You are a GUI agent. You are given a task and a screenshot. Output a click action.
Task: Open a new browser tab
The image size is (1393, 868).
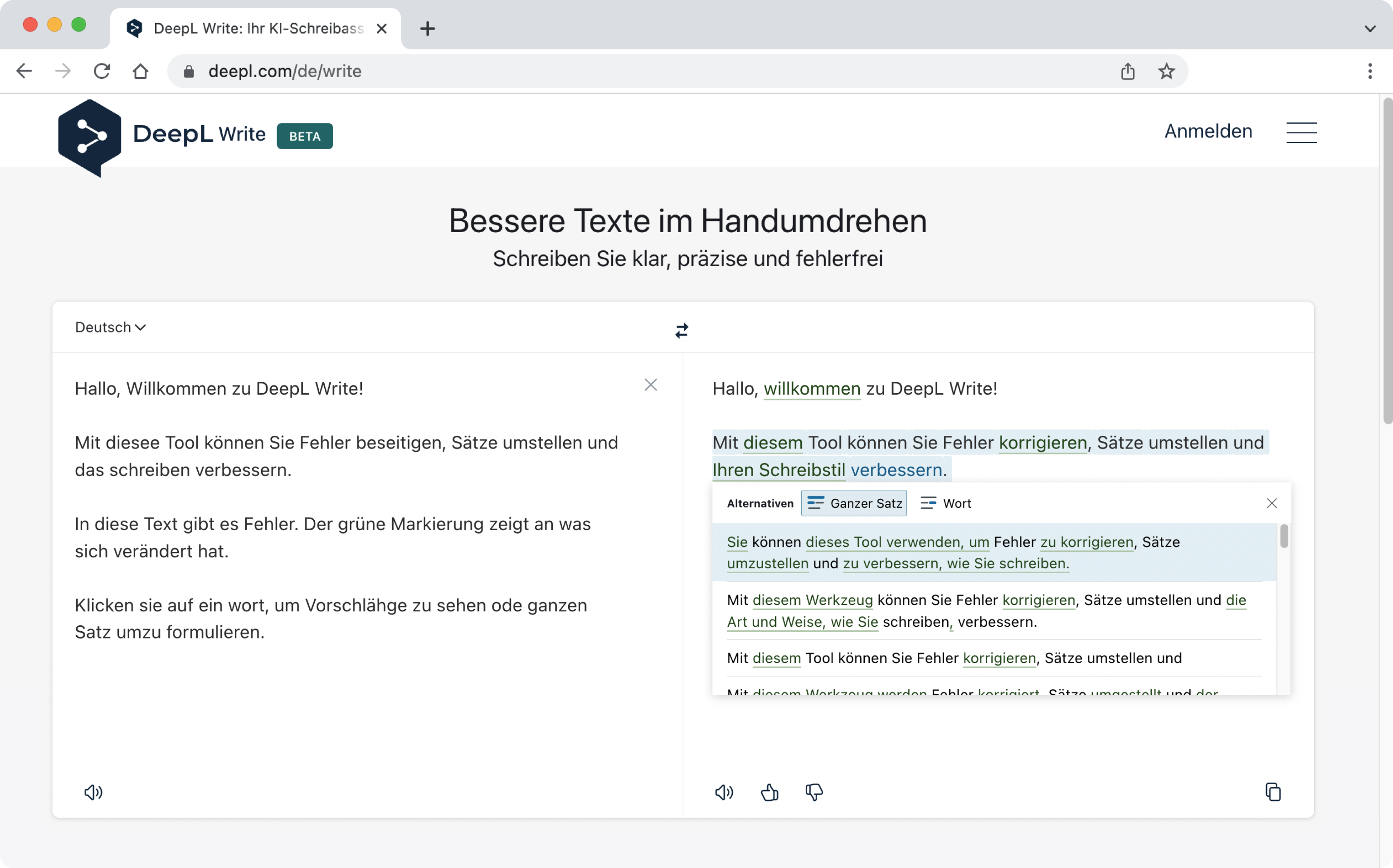tap(427, 29)
